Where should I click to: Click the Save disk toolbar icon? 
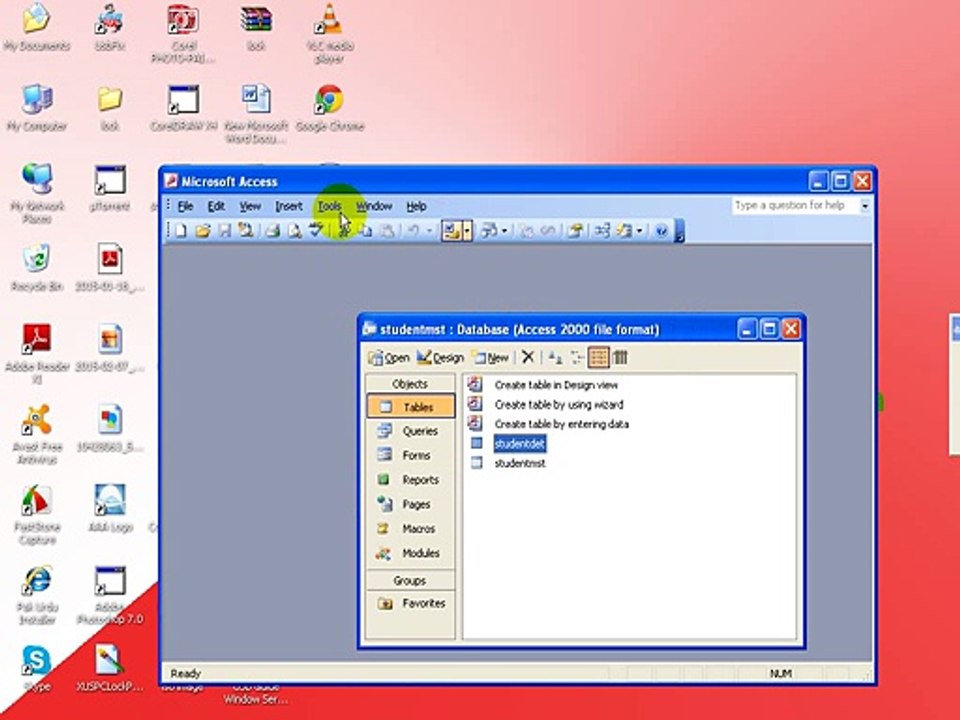pos(225,231)
